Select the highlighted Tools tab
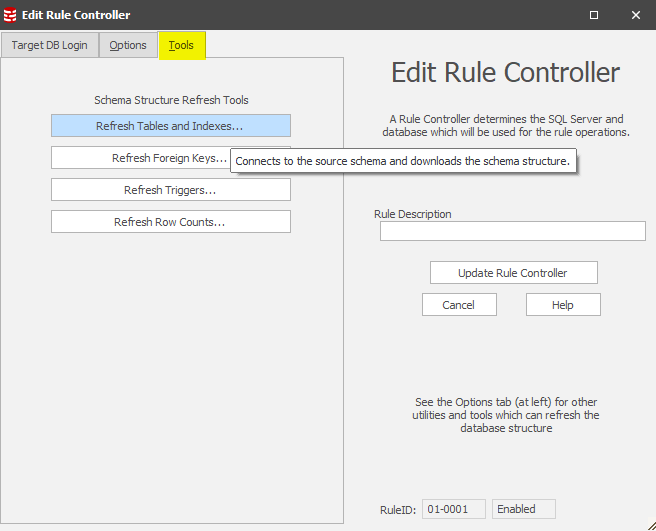 click(182, 45)
